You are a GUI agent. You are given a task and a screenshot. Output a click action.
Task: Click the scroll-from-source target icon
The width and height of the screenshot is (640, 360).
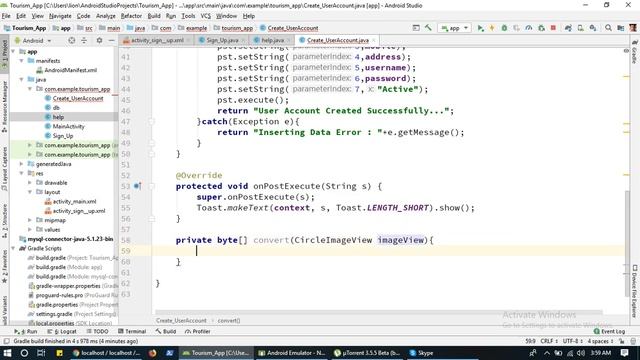point(71,40)
